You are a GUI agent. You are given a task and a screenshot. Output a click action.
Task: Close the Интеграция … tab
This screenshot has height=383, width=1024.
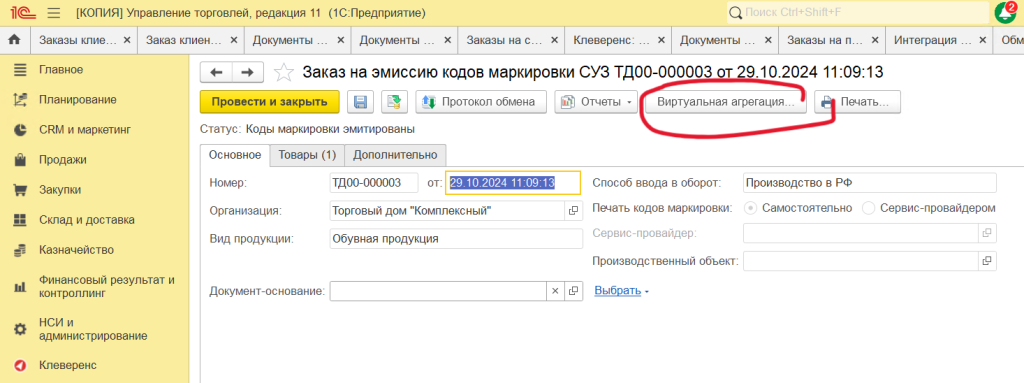point(982,40)
